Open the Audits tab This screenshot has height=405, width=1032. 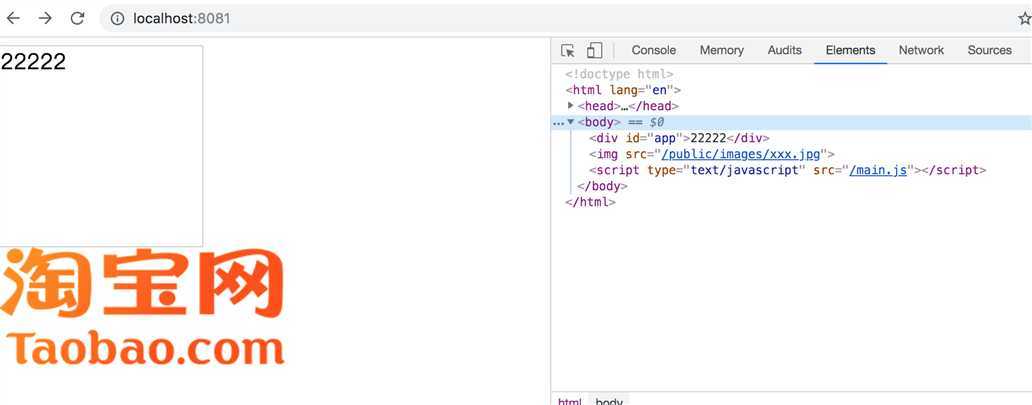pyautogui.click(x=785, y=50)
